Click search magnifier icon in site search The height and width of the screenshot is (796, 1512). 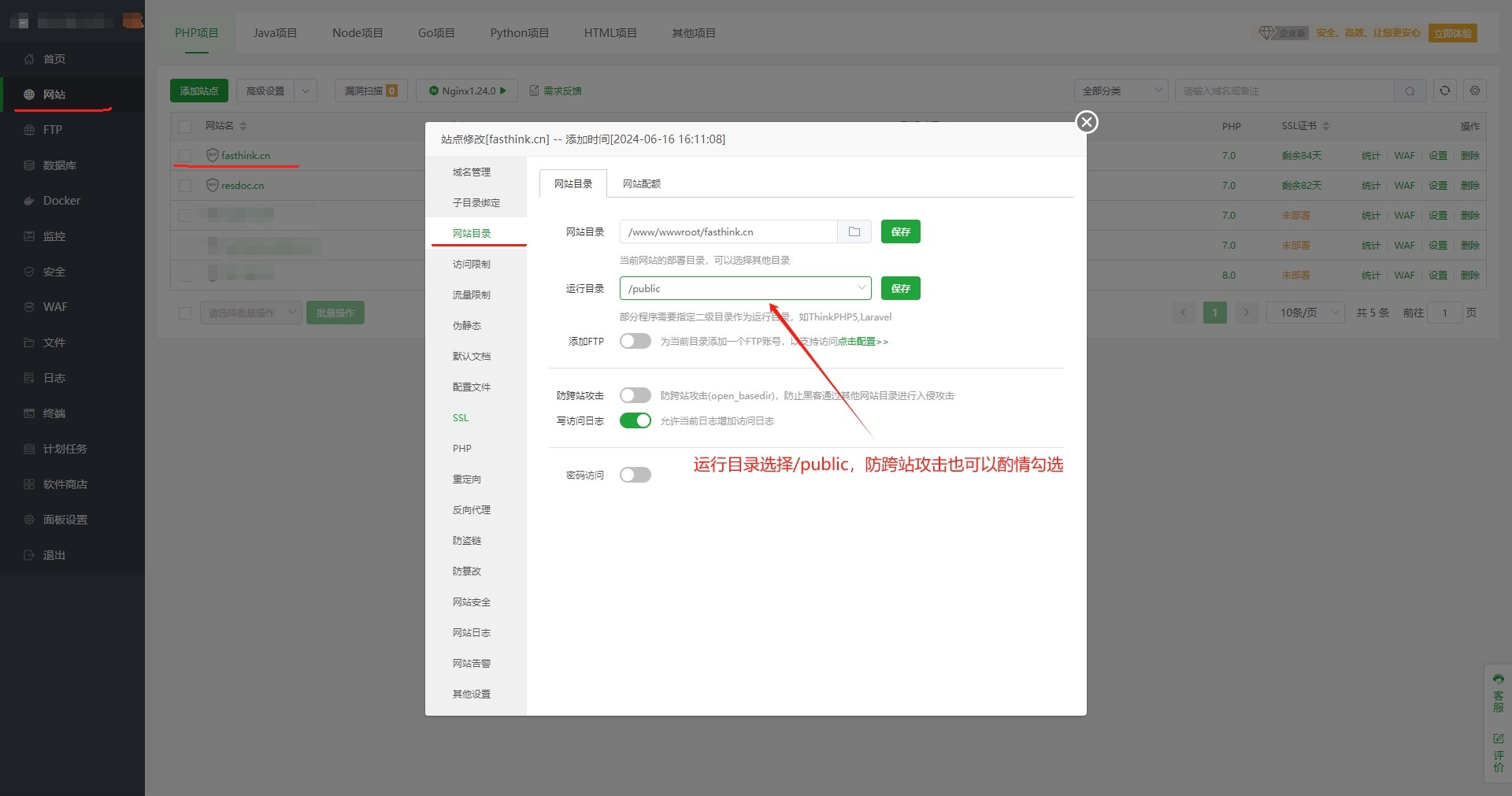[1410, 91]
